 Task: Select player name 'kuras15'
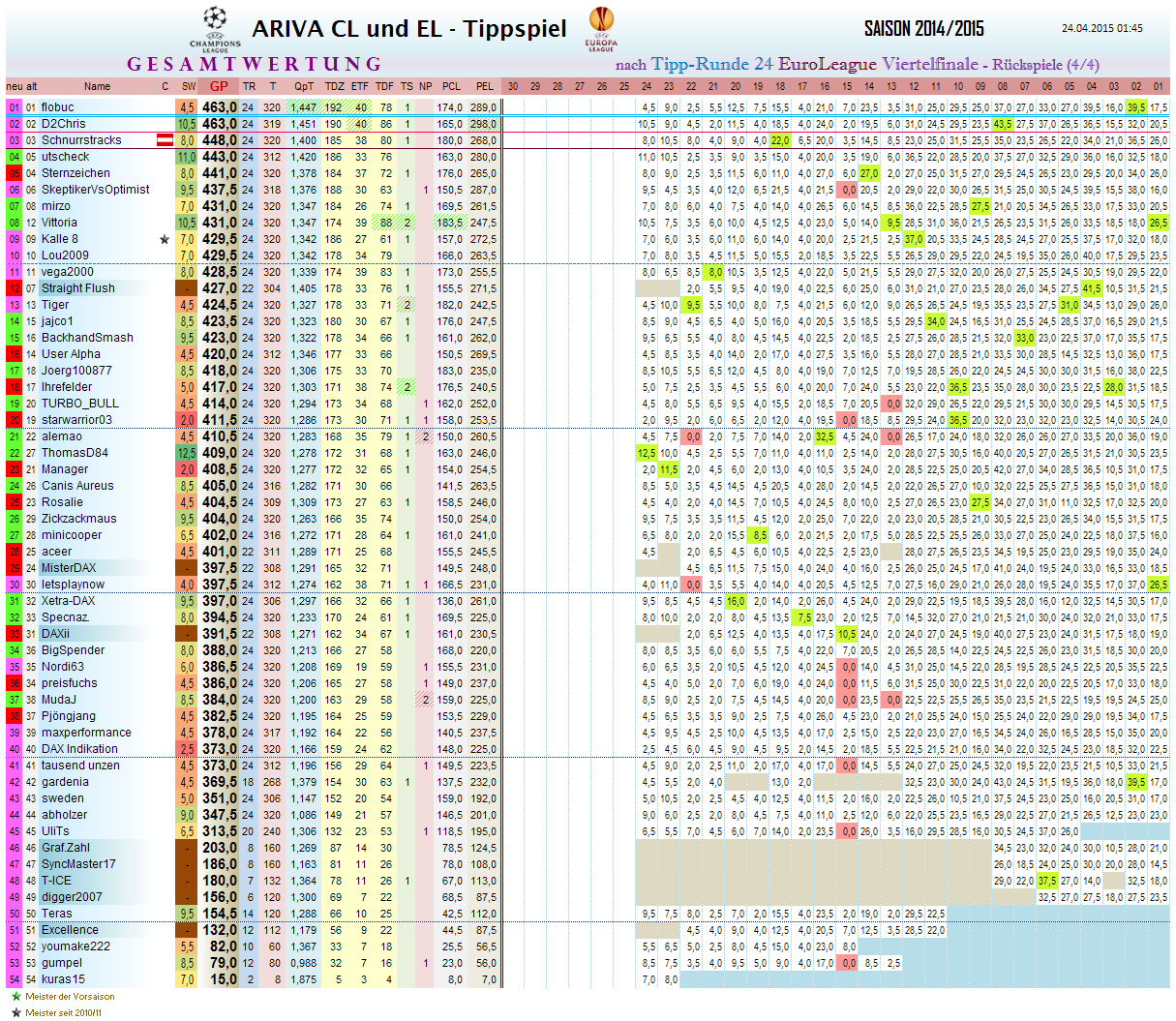(x=63, y=979)
